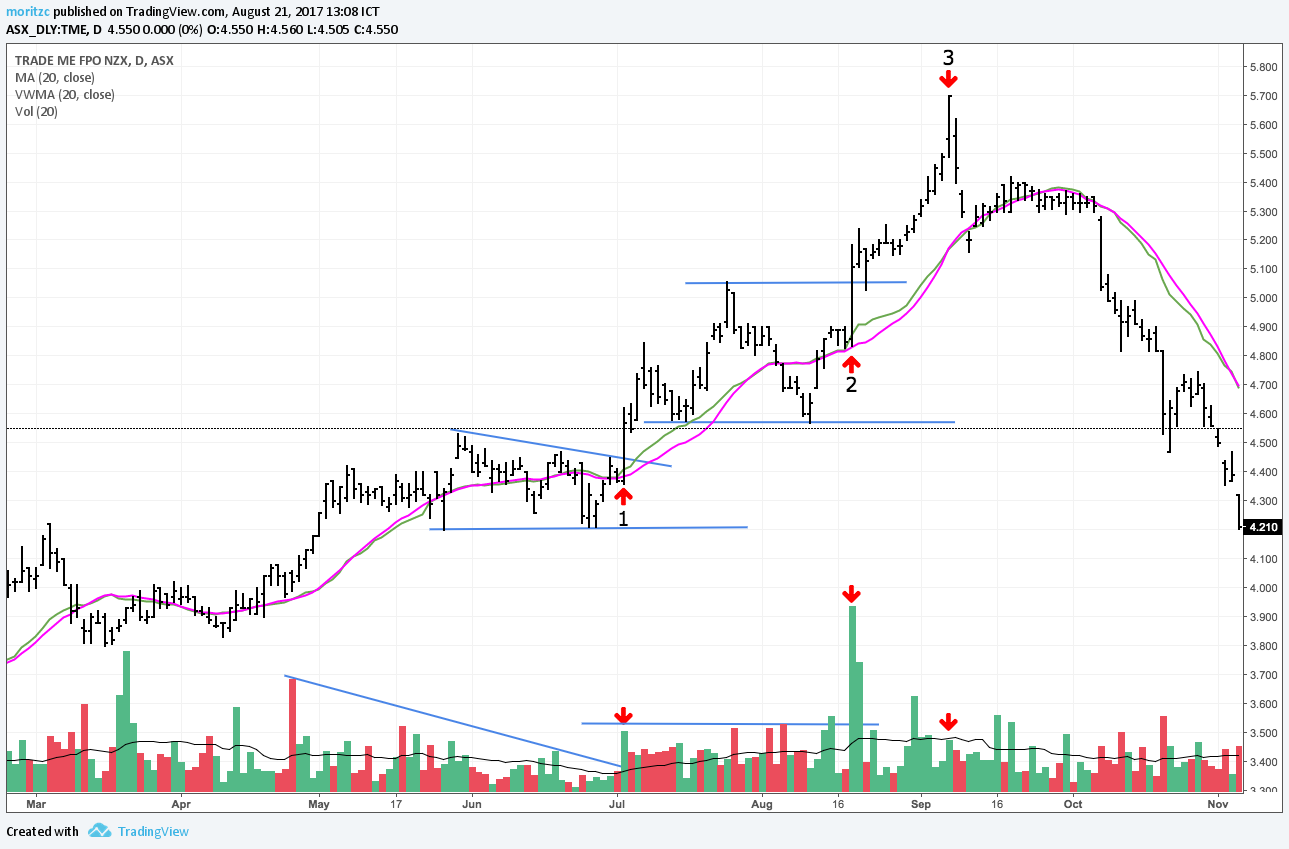The width and height of the screenshot is (1289, 849).
Task: Click the tallest green volume bar in August
Action: (x=852, y=699)
